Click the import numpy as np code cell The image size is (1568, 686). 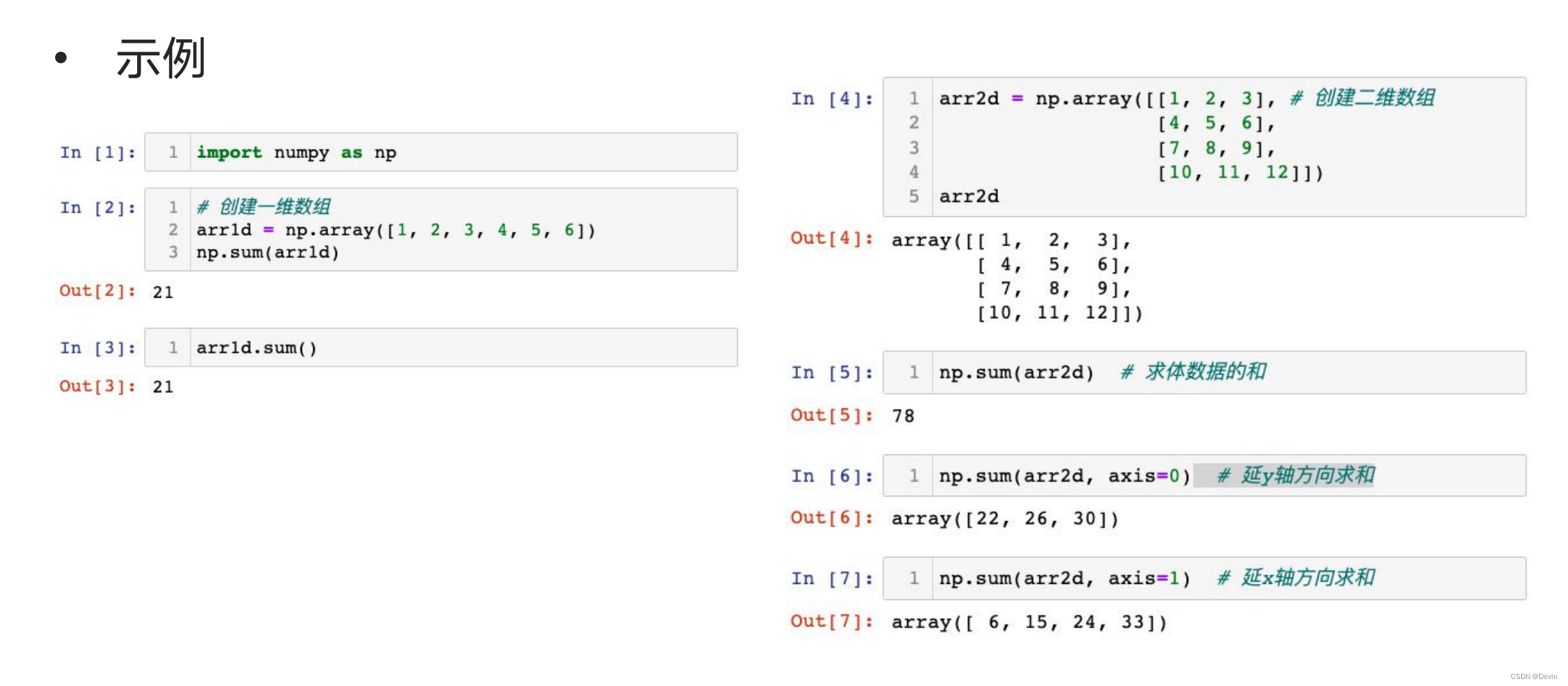(441, 152)
